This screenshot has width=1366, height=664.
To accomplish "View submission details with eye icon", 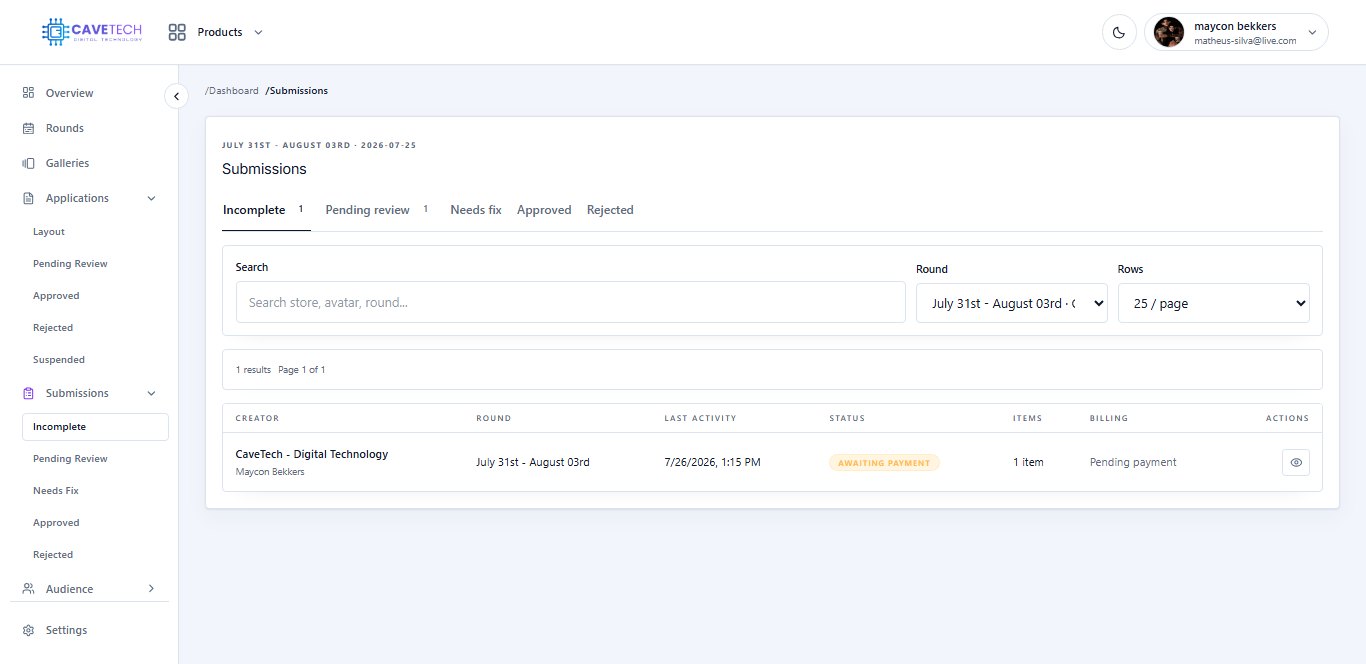I will (1296, 462).
